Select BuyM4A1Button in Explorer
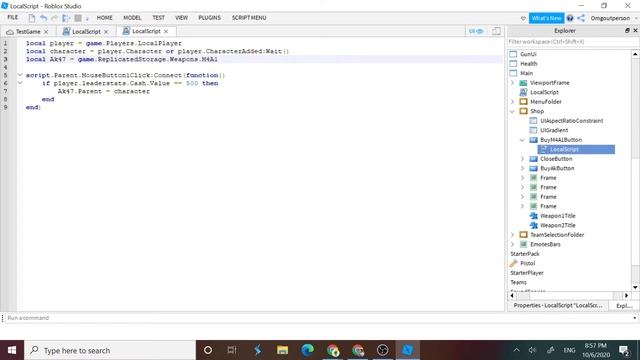640x360 pixels. (x=561, y=140)
